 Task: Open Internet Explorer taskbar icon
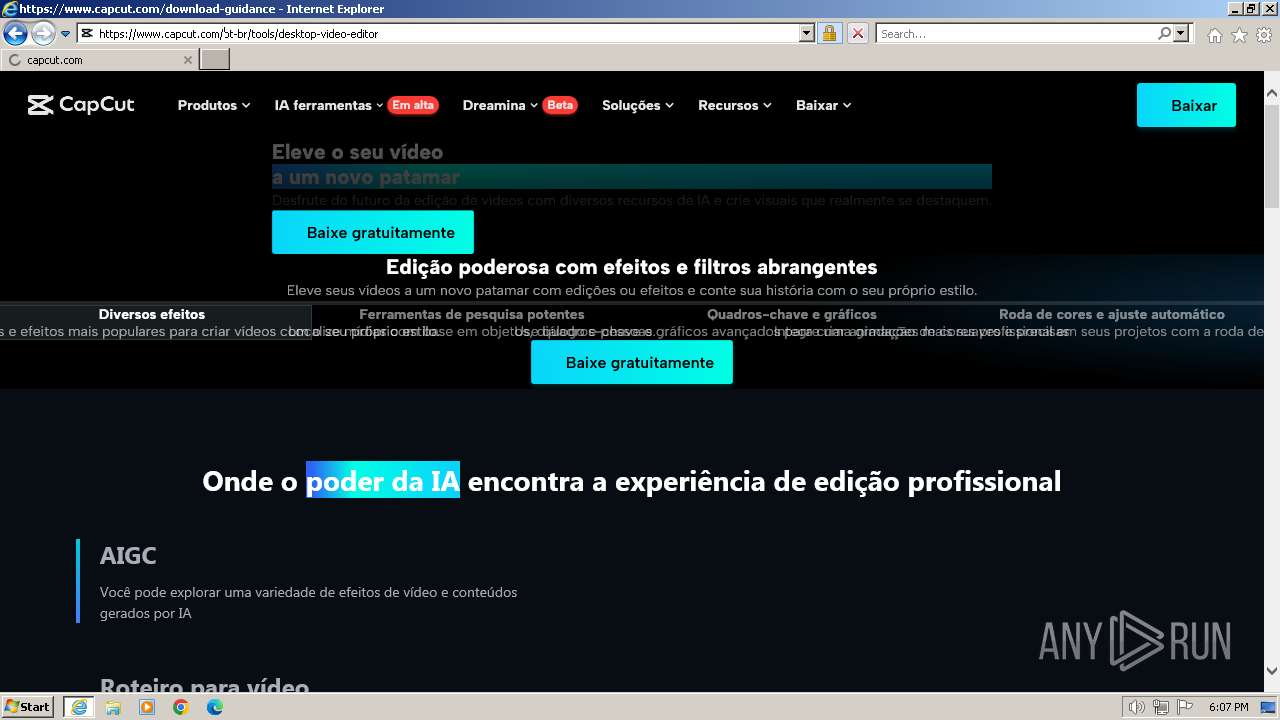(x=79, y=706)
